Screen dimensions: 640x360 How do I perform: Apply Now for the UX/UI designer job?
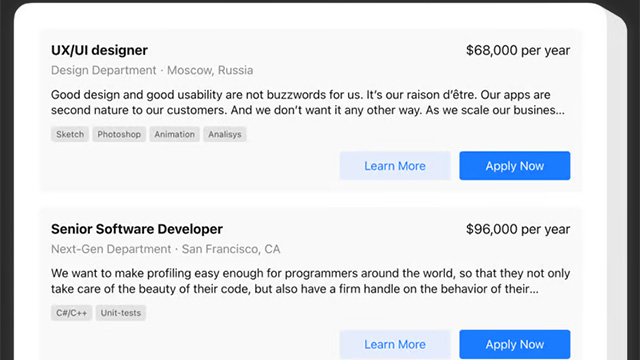click(515, 166)
